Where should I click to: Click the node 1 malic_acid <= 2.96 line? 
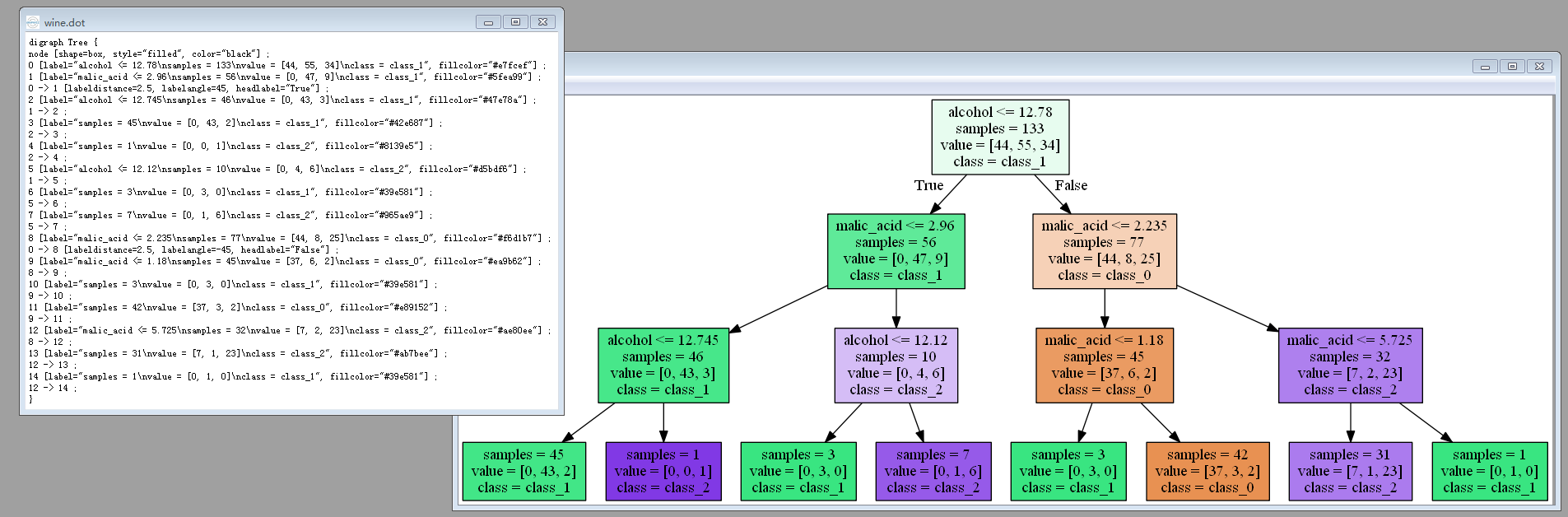tap(285, 77)
